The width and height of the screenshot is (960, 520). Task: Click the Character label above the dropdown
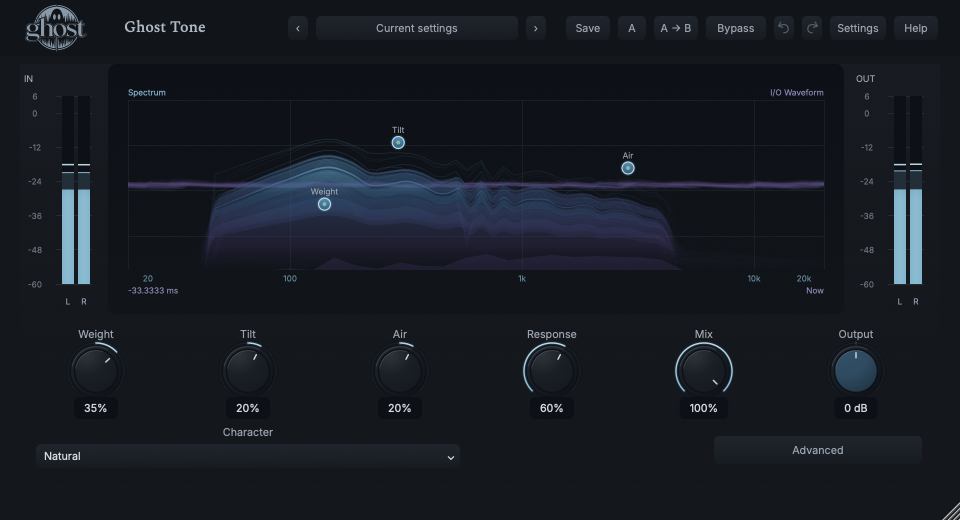point(247,432)
